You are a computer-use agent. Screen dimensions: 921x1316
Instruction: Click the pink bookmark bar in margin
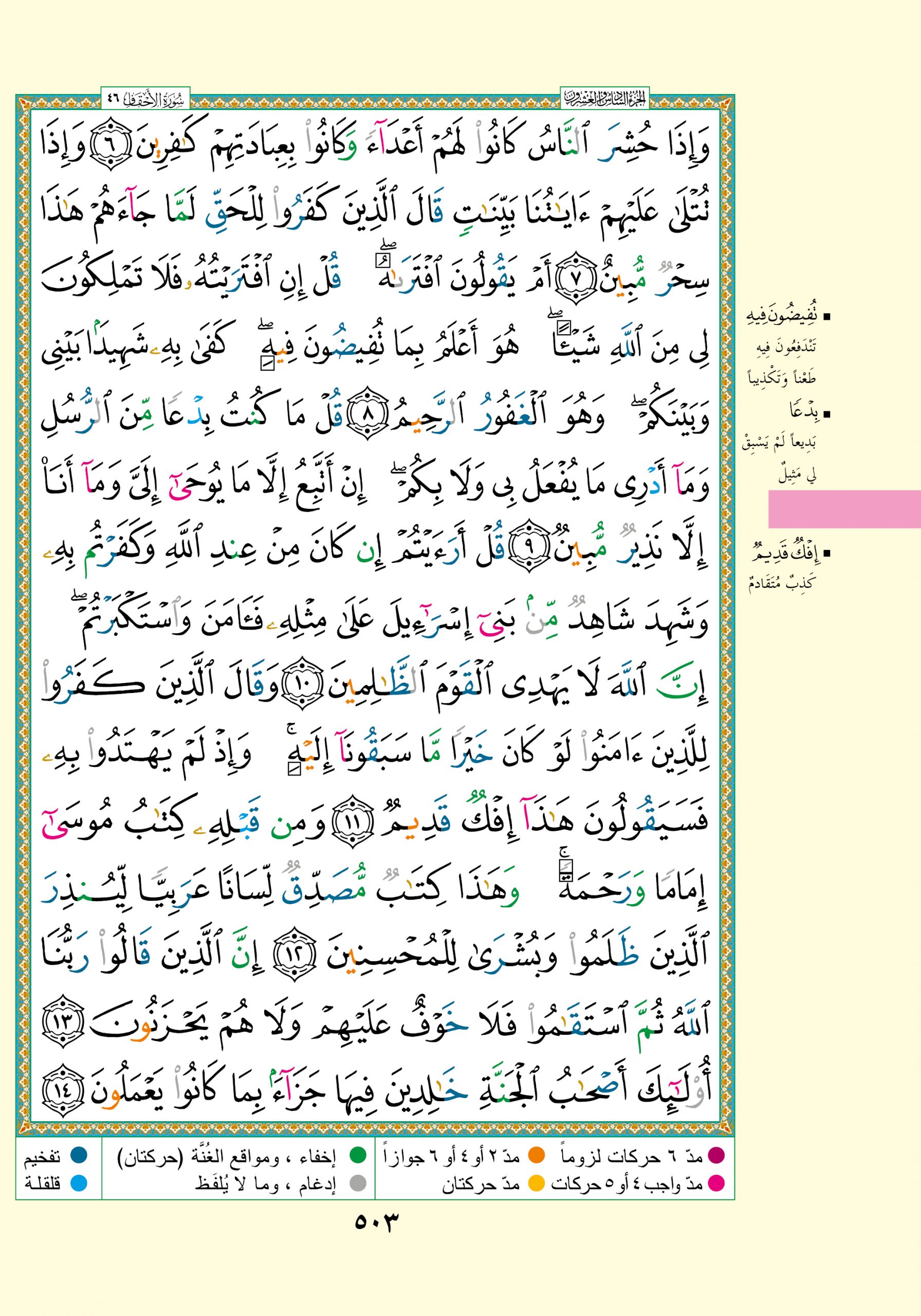(843, 508)
